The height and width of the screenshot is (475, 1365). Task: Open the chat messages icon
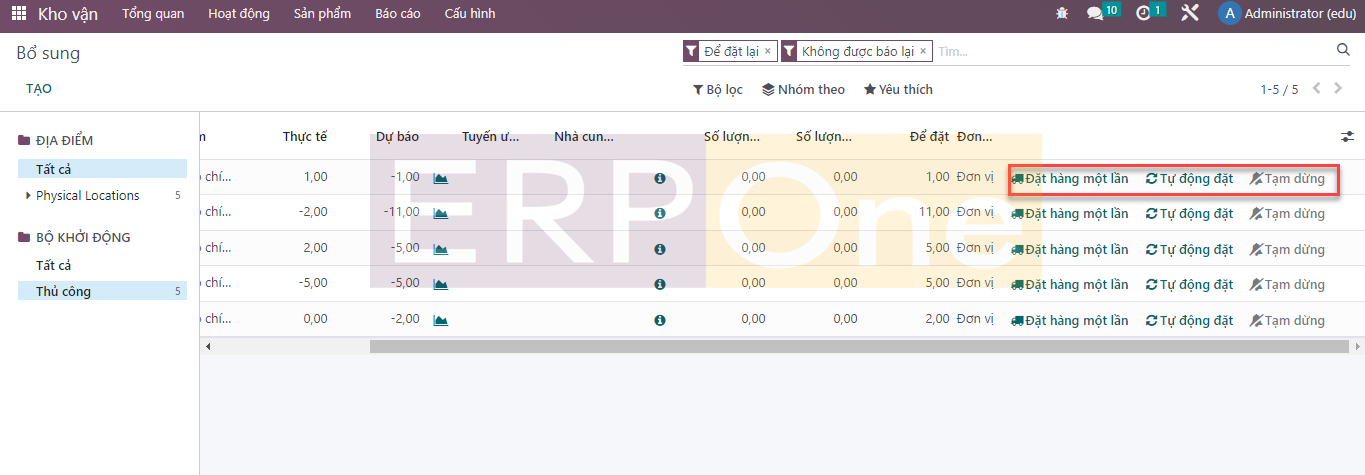(x=1095, y=14)
